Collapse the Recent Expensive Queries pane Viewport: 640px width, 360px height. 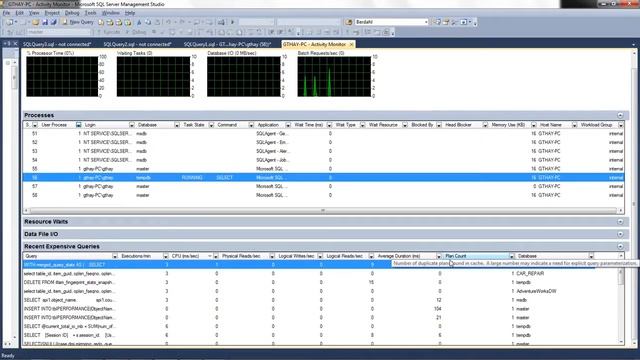pyautogui.click(x=620, y=247)
